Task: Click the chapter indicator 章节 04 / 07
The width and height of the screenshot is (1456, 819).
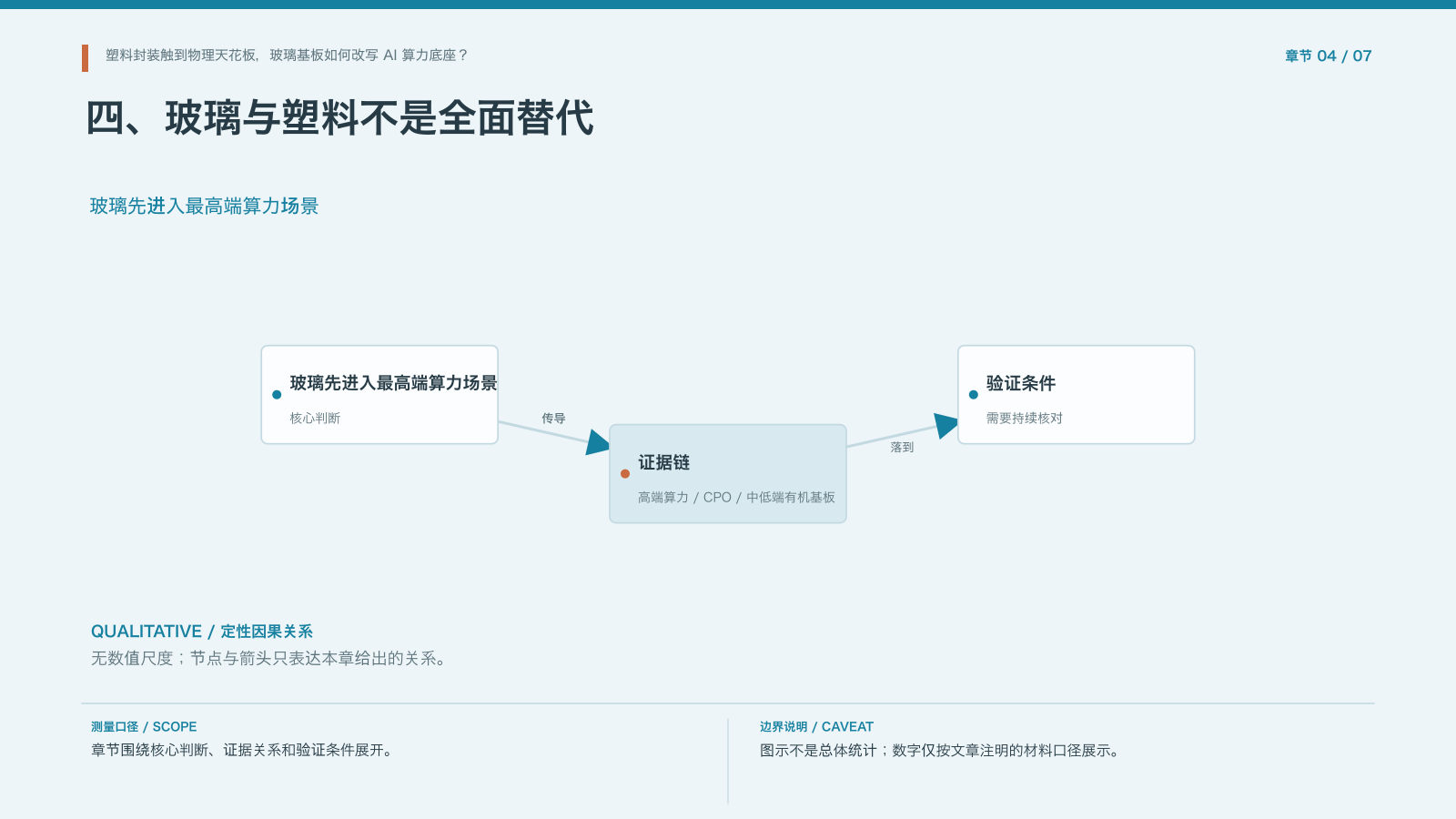Action: (x=1328, y=56)
